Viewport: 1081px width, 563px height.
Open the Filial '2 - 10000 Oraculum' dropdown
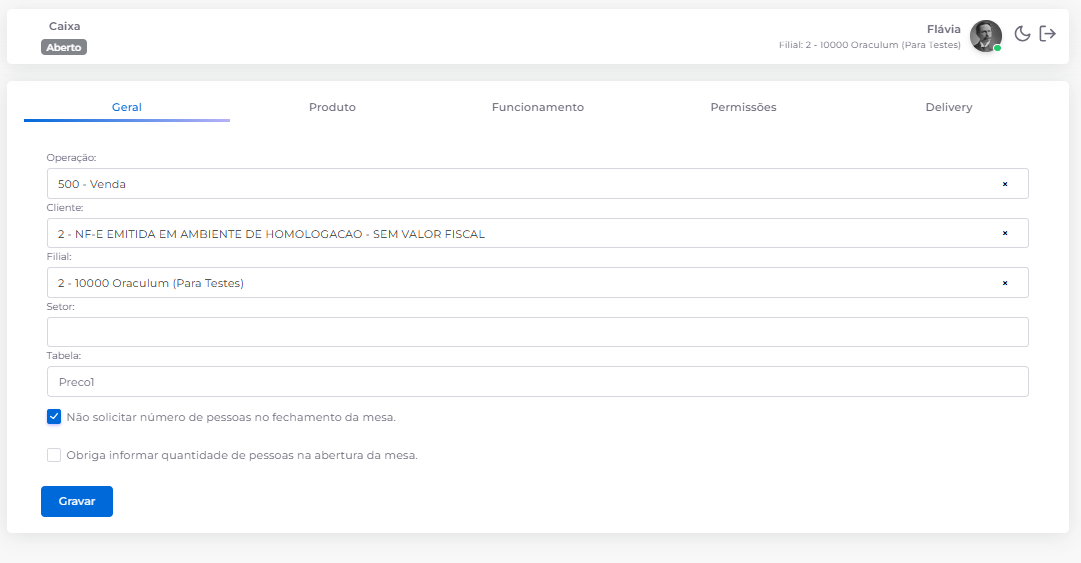tap(538, 283)
